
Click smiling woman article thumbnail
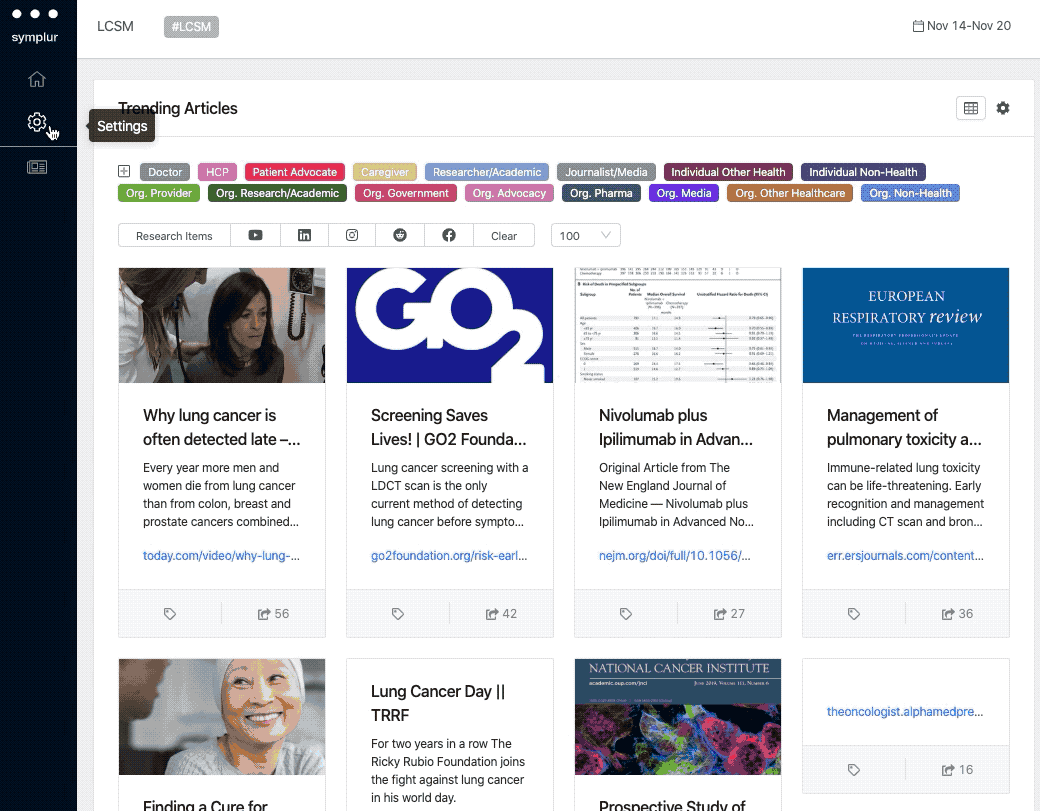pos(222,716)
